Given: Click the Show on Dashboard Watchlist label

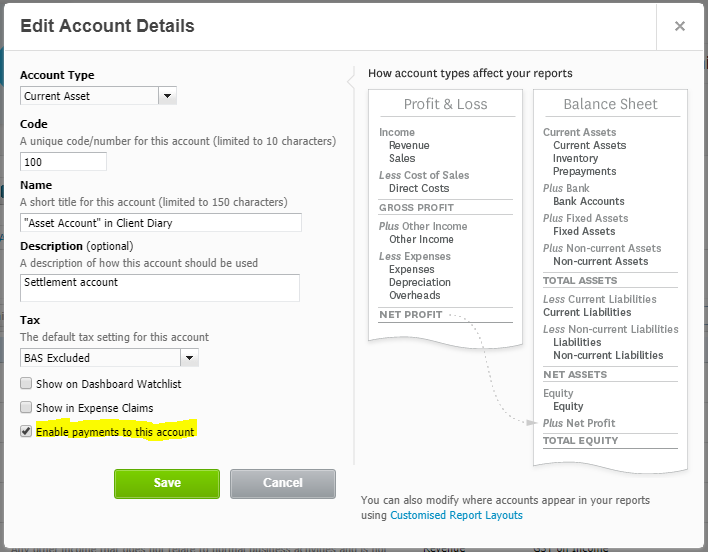Looking at the screenshot, I should point(108,384).
